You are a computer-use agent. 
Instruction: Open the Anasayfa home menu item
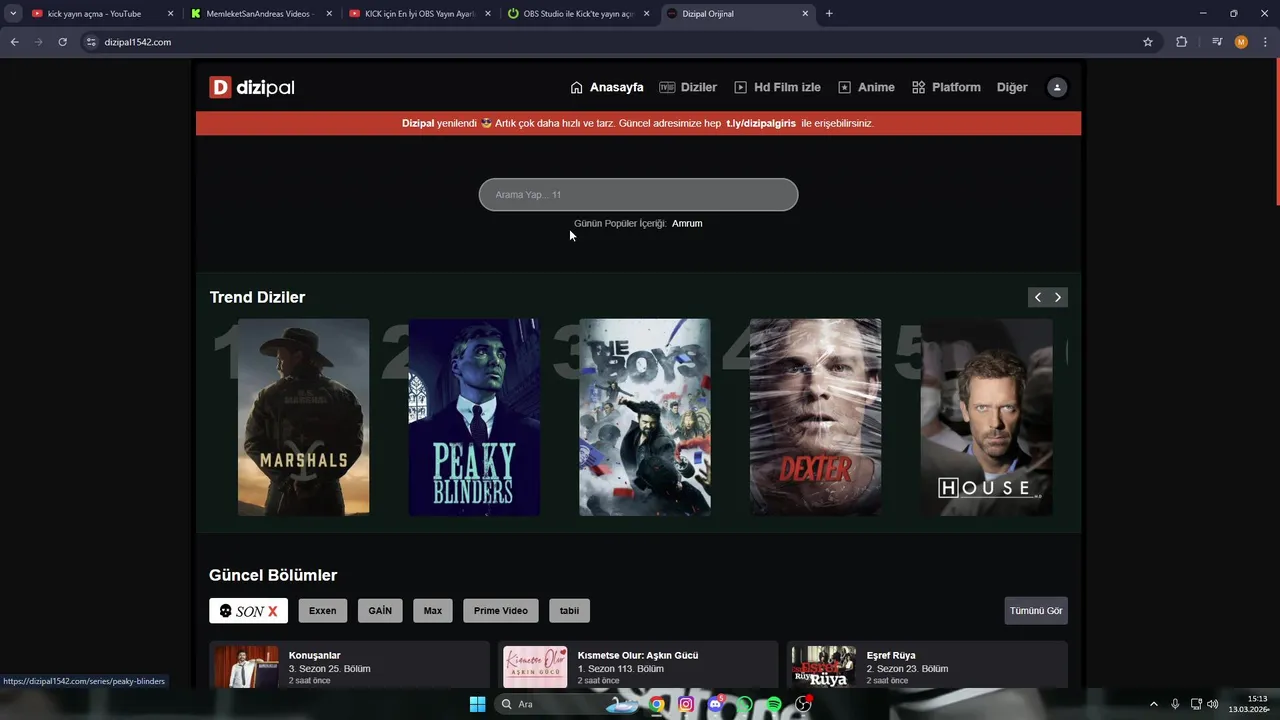pos(607,87)
